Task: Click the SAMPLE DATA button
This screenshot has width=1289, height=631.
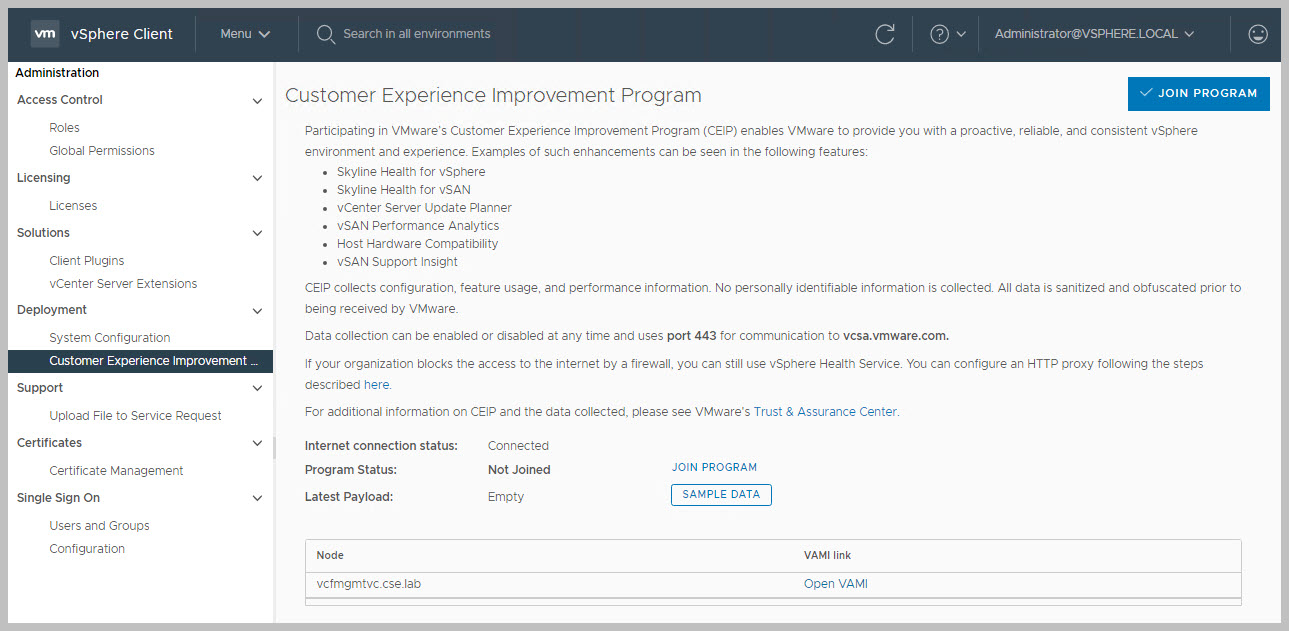Action: point(721,495)
